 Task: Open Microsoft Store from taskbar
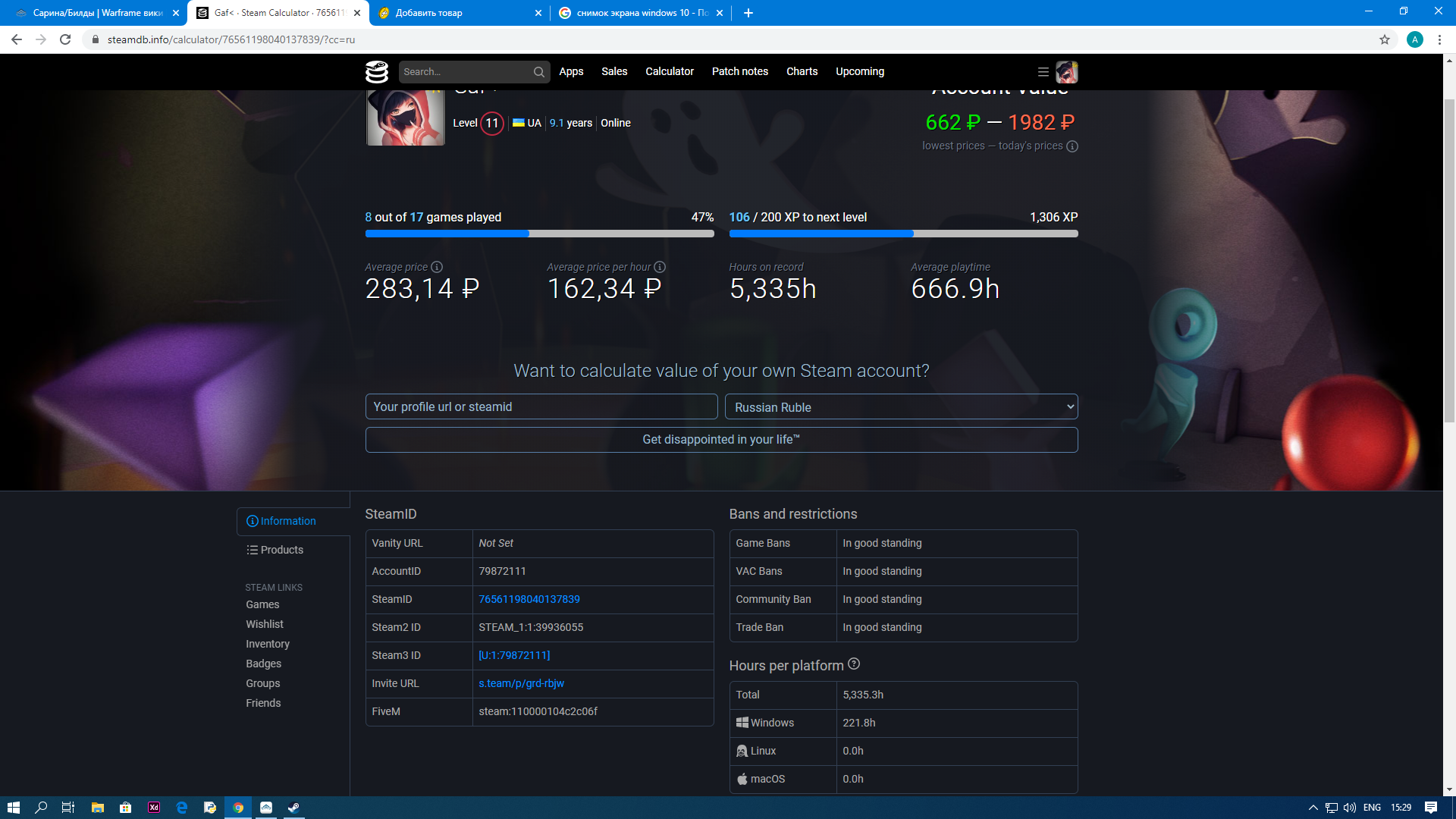point(126,808)
